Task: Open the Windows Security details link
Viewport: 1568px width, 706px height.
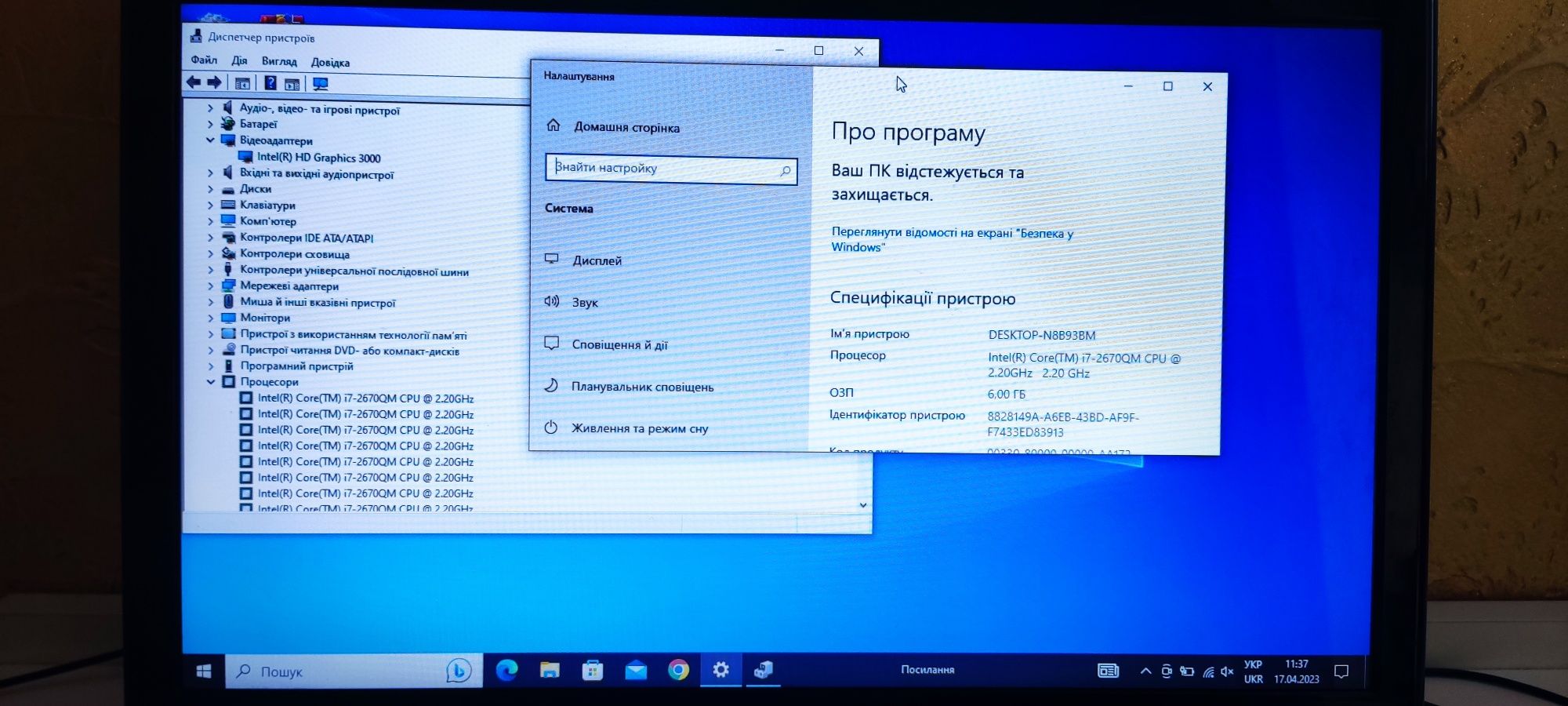Action: point(952,239)
